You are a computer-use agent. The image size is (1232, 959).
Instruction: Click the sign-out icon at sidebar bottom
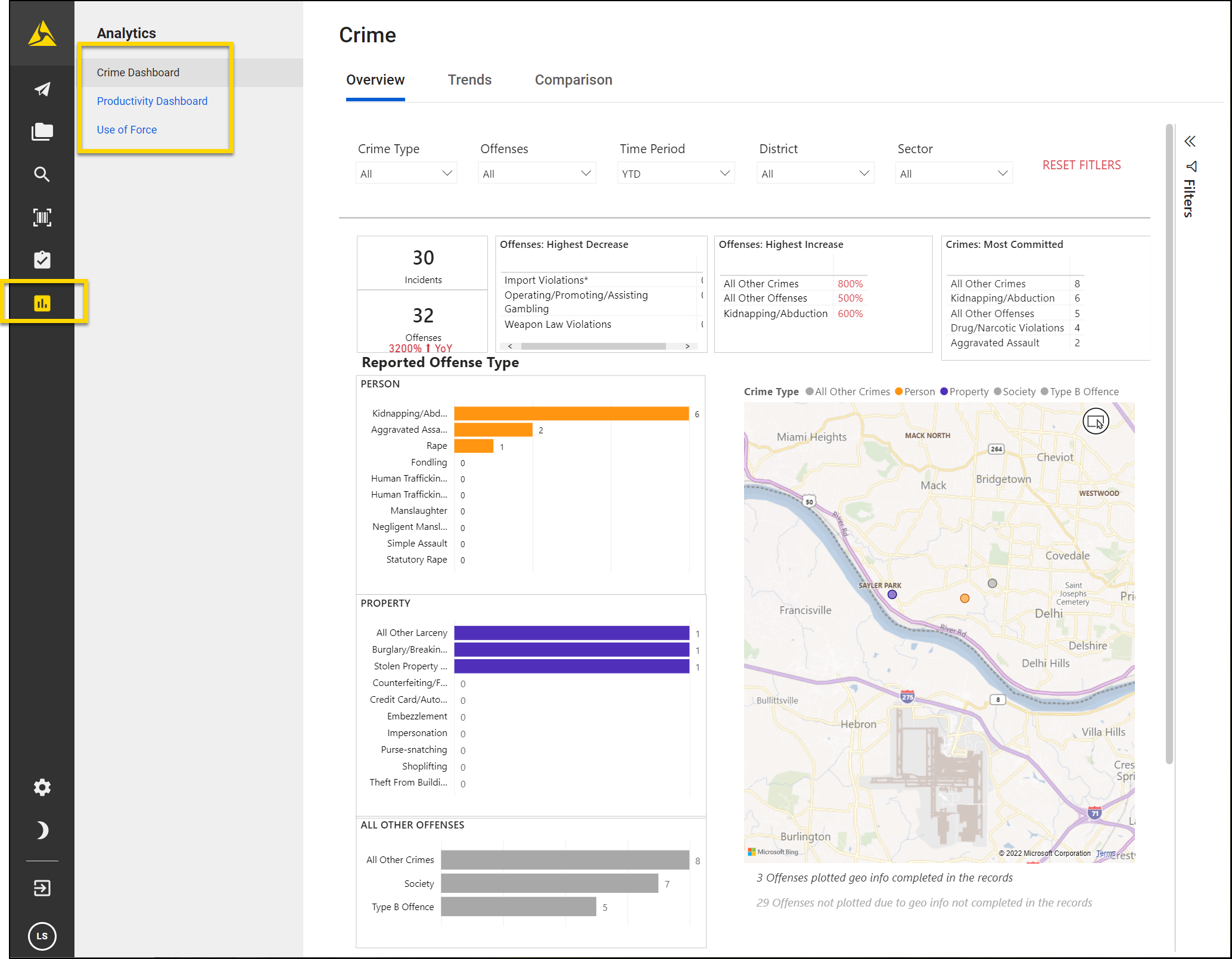click(42, 888)
